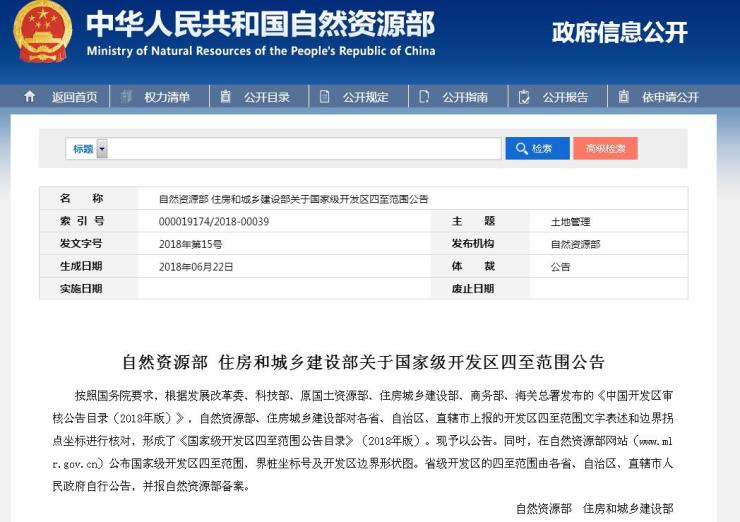Expand the 标题 search-field dropdown arrow
The height and width of the screenshot is (522, 740).
102,149
